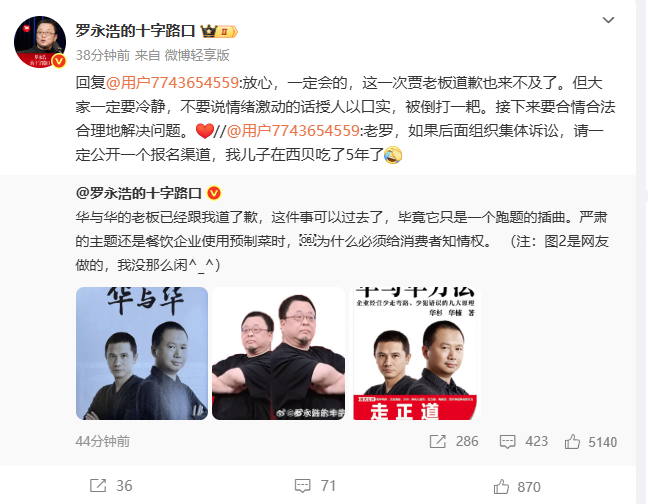This screenshot has height=504, width=648.
Task: Open the middle thumbnail of crossed-arms photo
Action: point(279,354)
